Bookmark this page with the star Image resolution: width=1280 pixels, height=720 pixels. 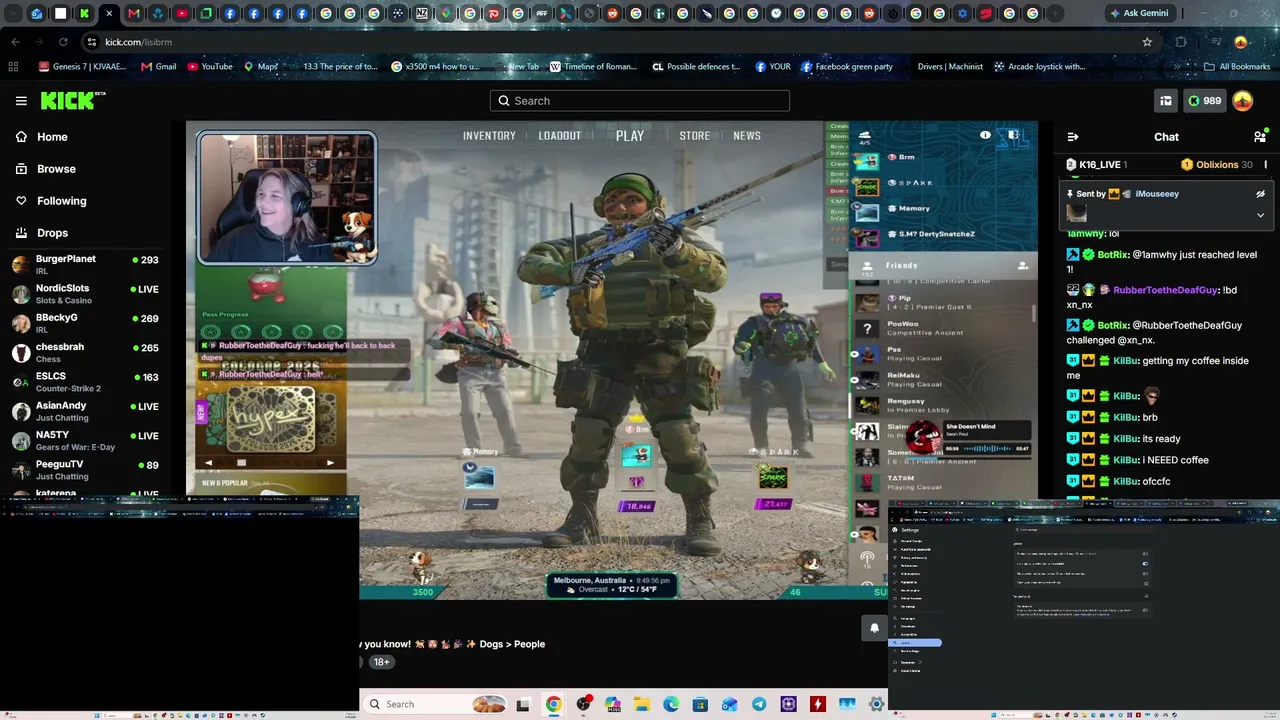pos(1147,42)
